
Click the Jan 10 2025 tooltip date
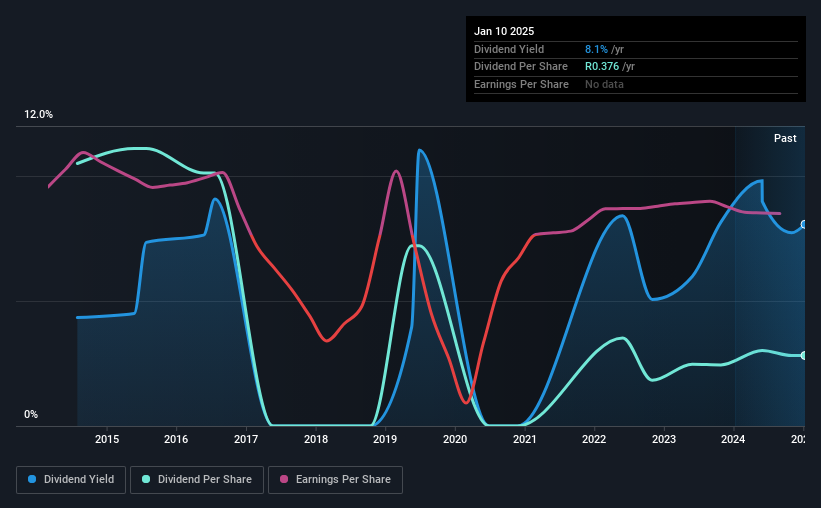coord(504,31)
